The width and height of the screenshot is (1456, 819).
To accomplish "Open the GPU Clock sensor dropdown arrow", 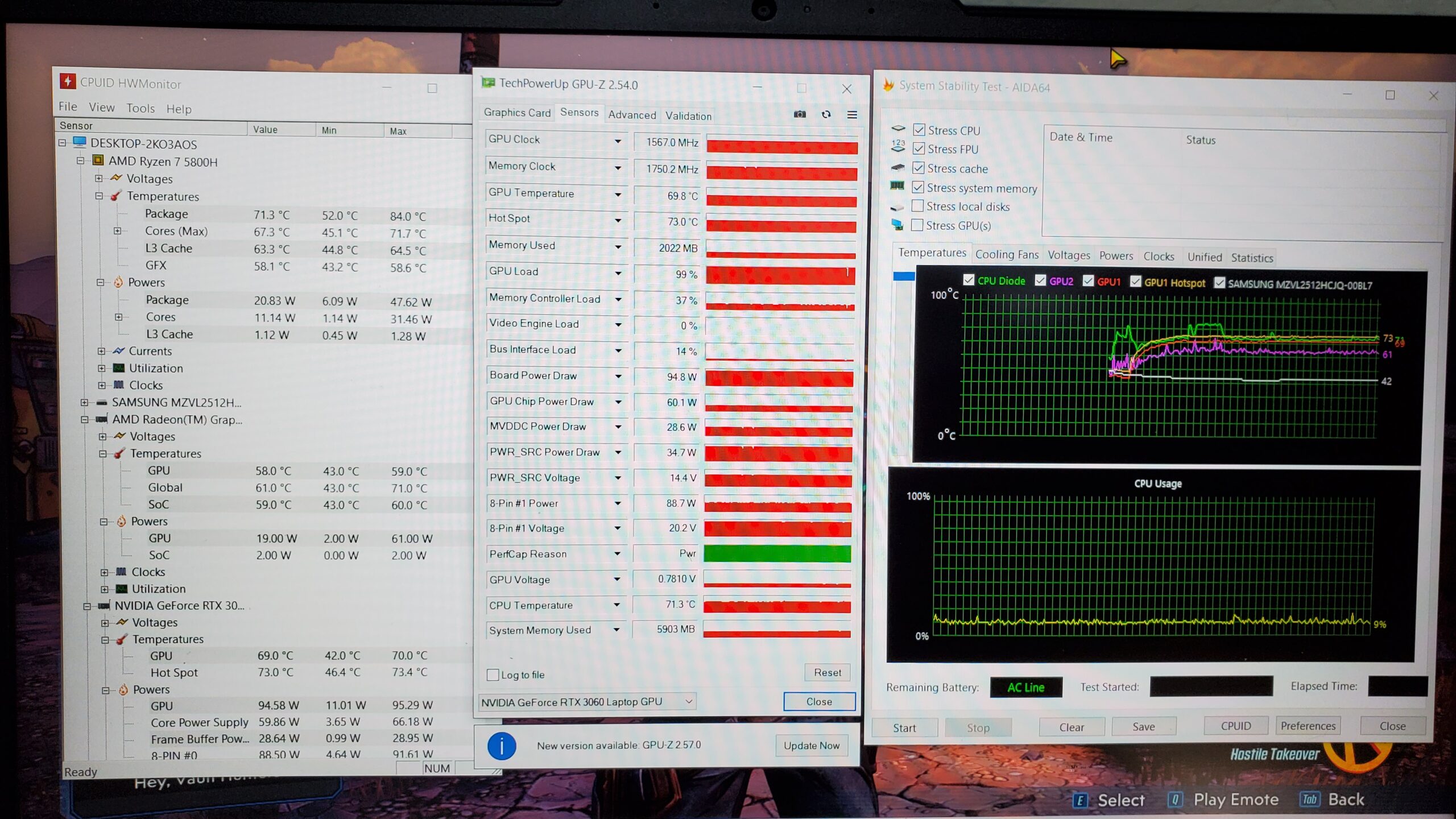I will [x=618, y=140].
